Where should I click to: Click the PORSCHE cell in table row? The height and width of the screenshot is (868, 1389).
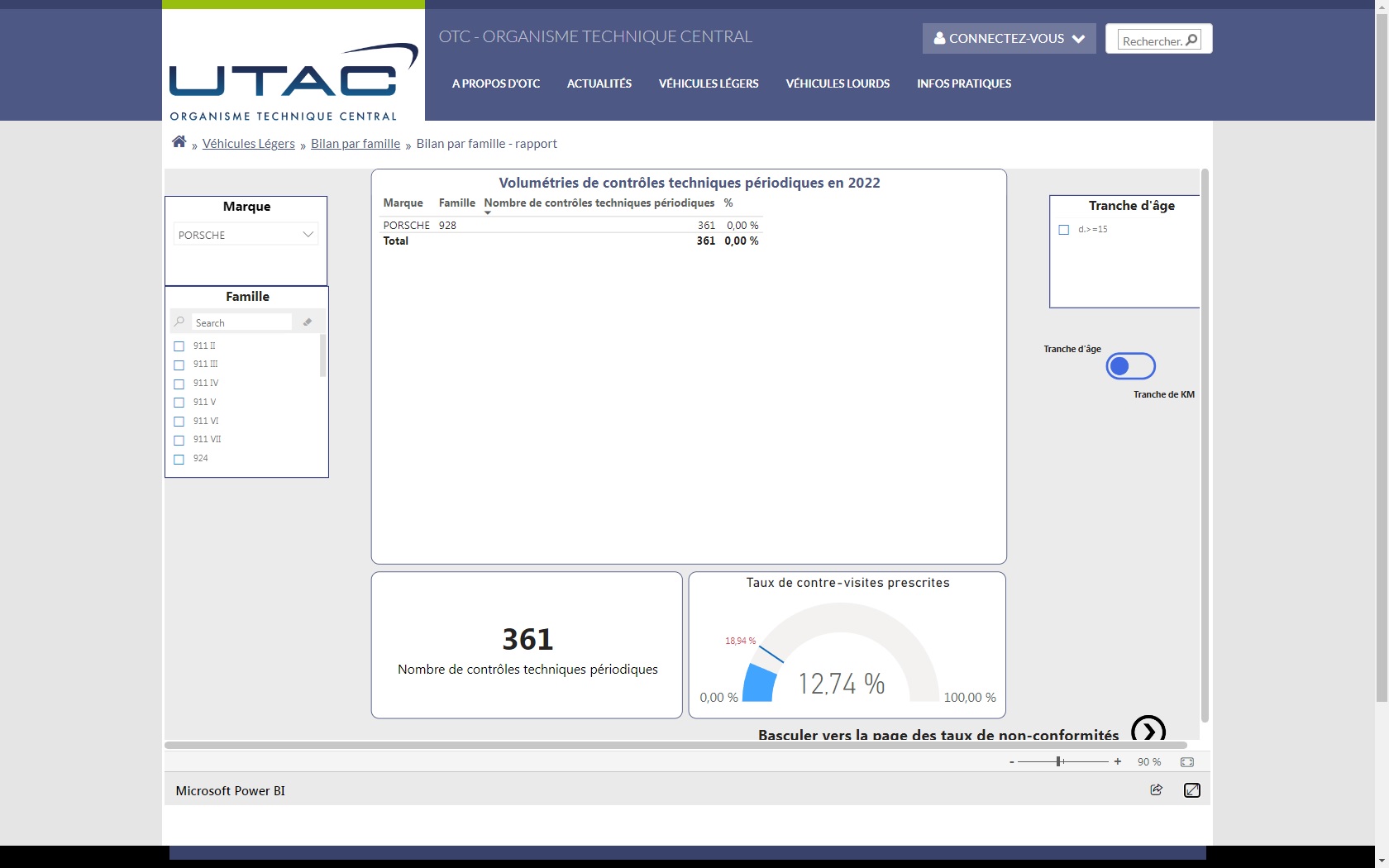407,225
